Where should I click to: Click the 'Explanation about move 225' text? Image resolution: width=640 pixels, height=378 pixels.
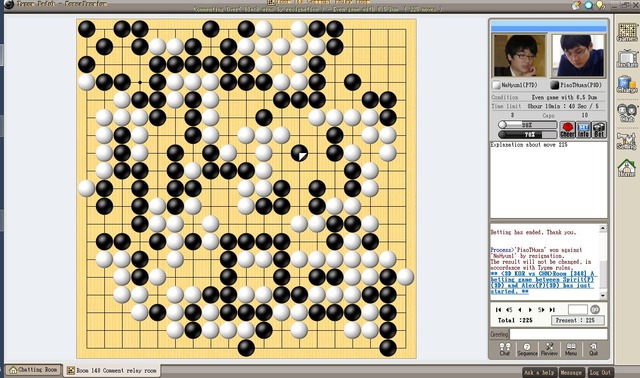529,145
